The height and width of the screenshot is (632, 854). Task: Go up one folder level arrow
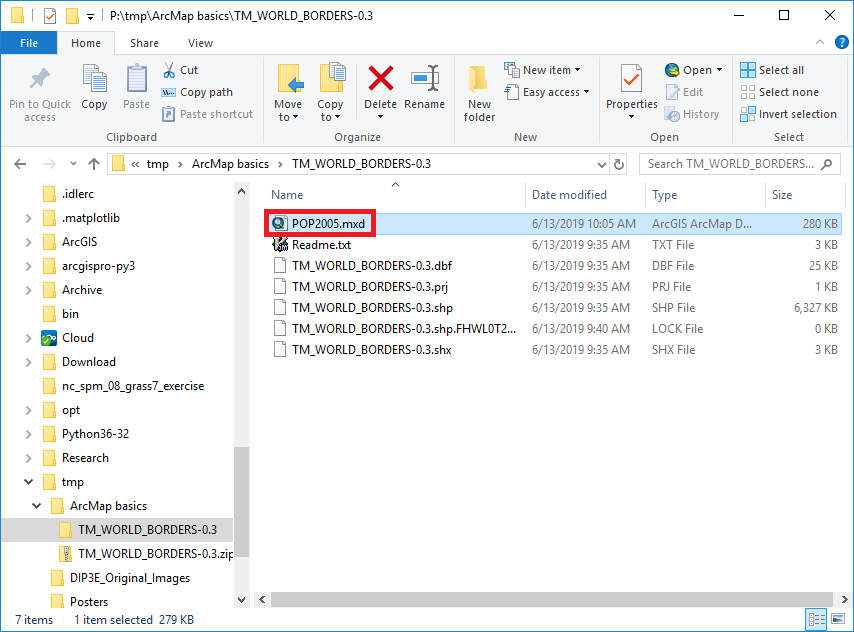94,164
